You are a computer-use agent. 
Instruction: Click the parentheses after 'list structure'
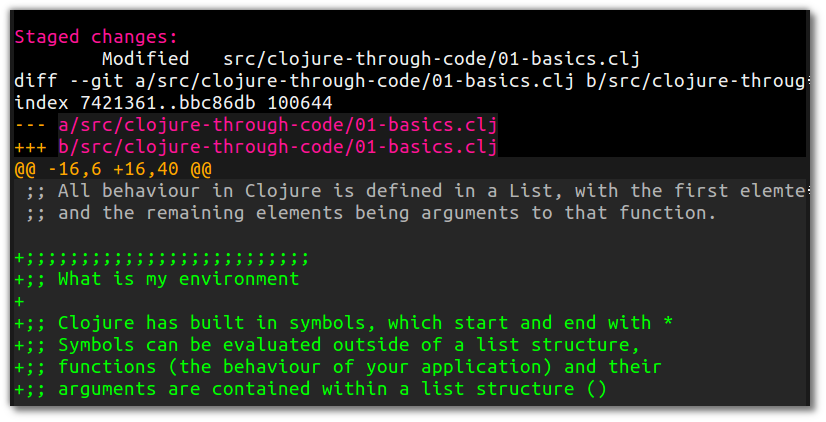click(x=596, y=389)
